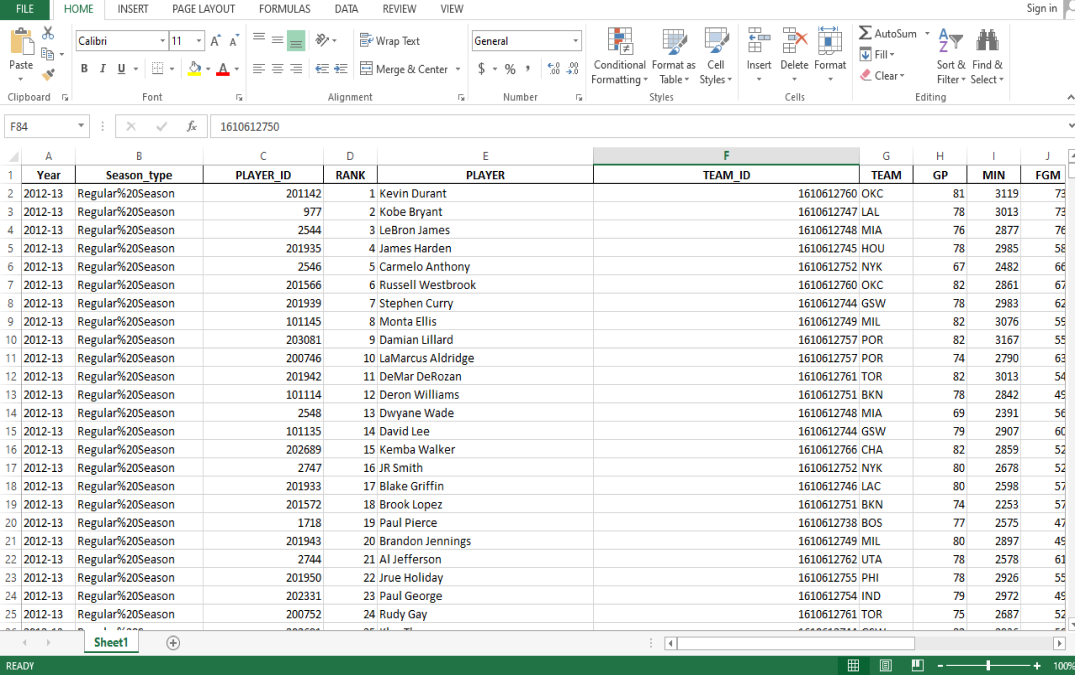Toggle Underline formatting
The height and width of the screenshot is (675, 1075).
click(x=121, y=69)
